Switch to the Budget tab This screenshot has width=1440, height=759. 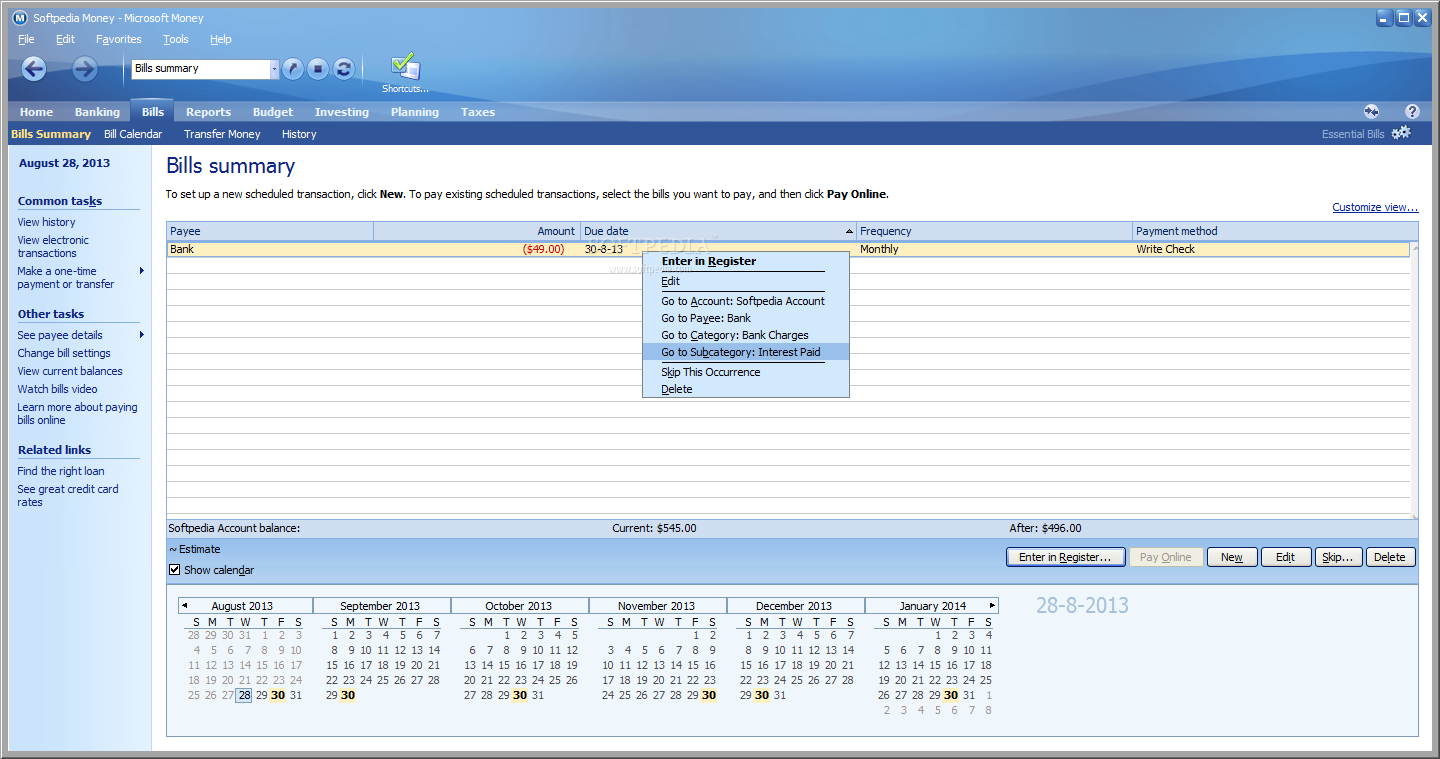click(x=272, y=111)
